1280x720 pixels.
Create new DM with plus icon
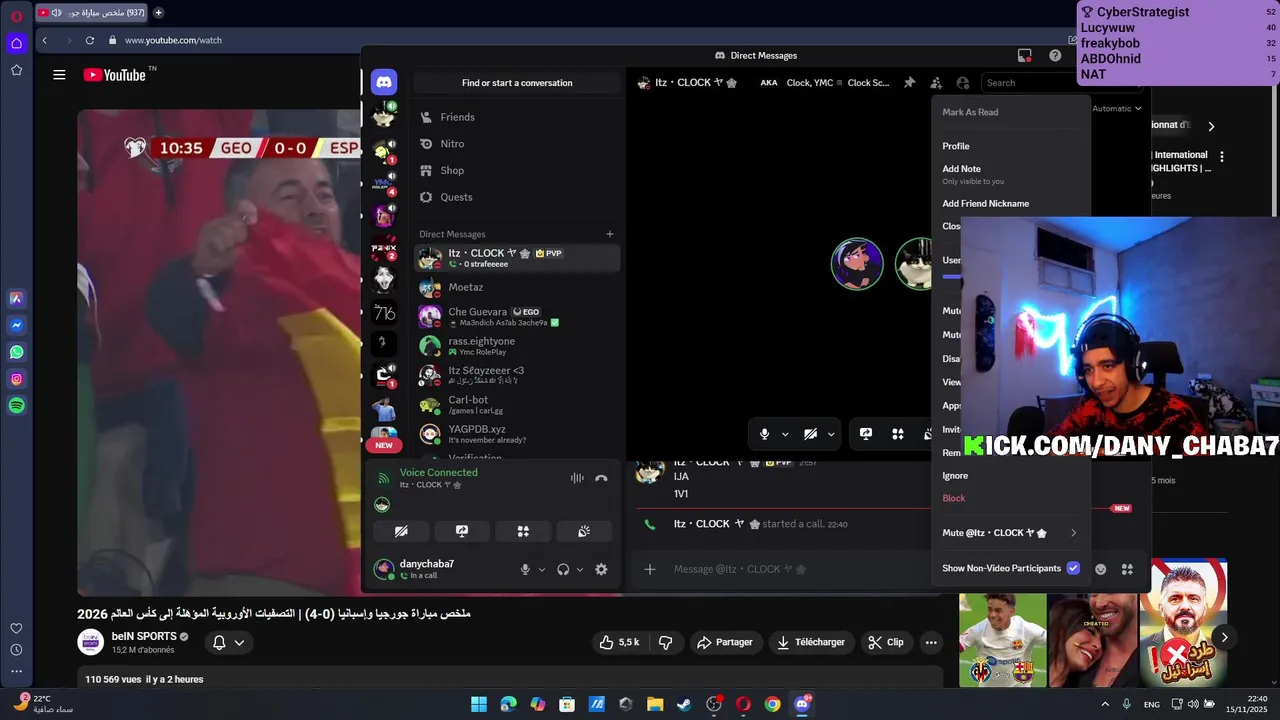pos(610,234)
